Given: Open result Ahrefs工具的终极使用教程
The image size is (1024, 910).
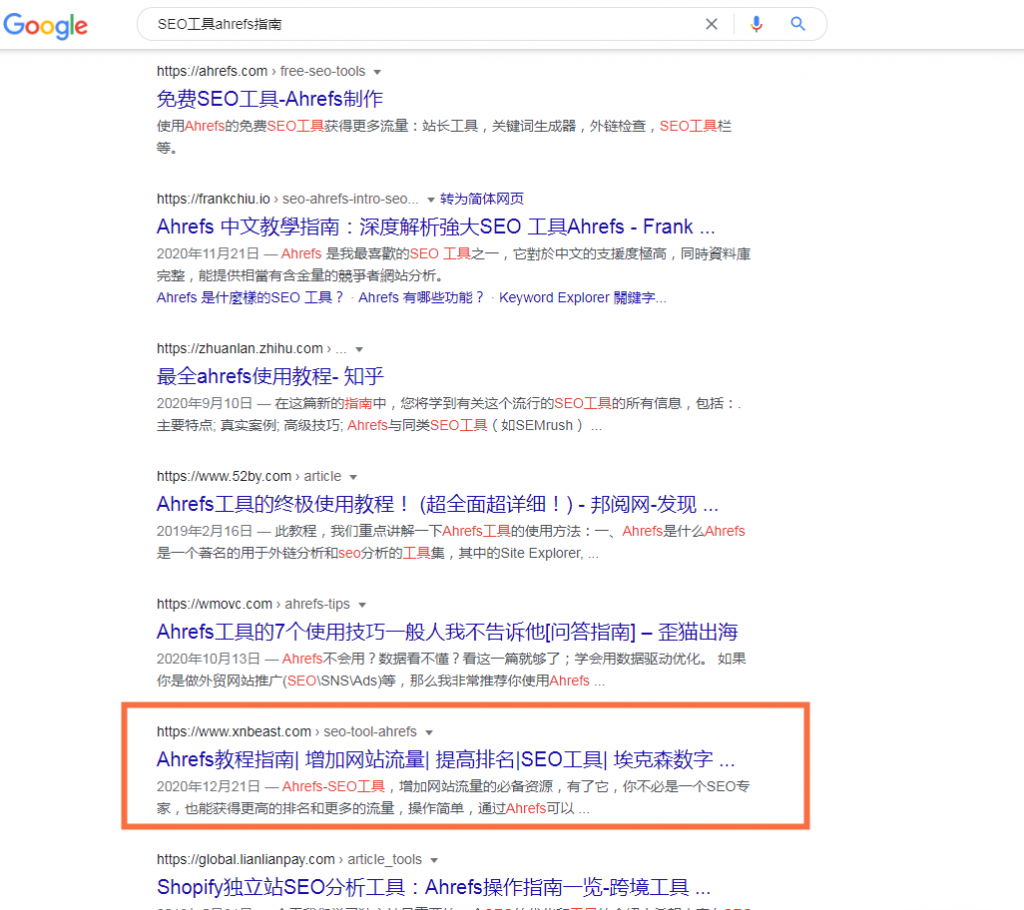Looking at the screenshot, I should click(438, 504).
